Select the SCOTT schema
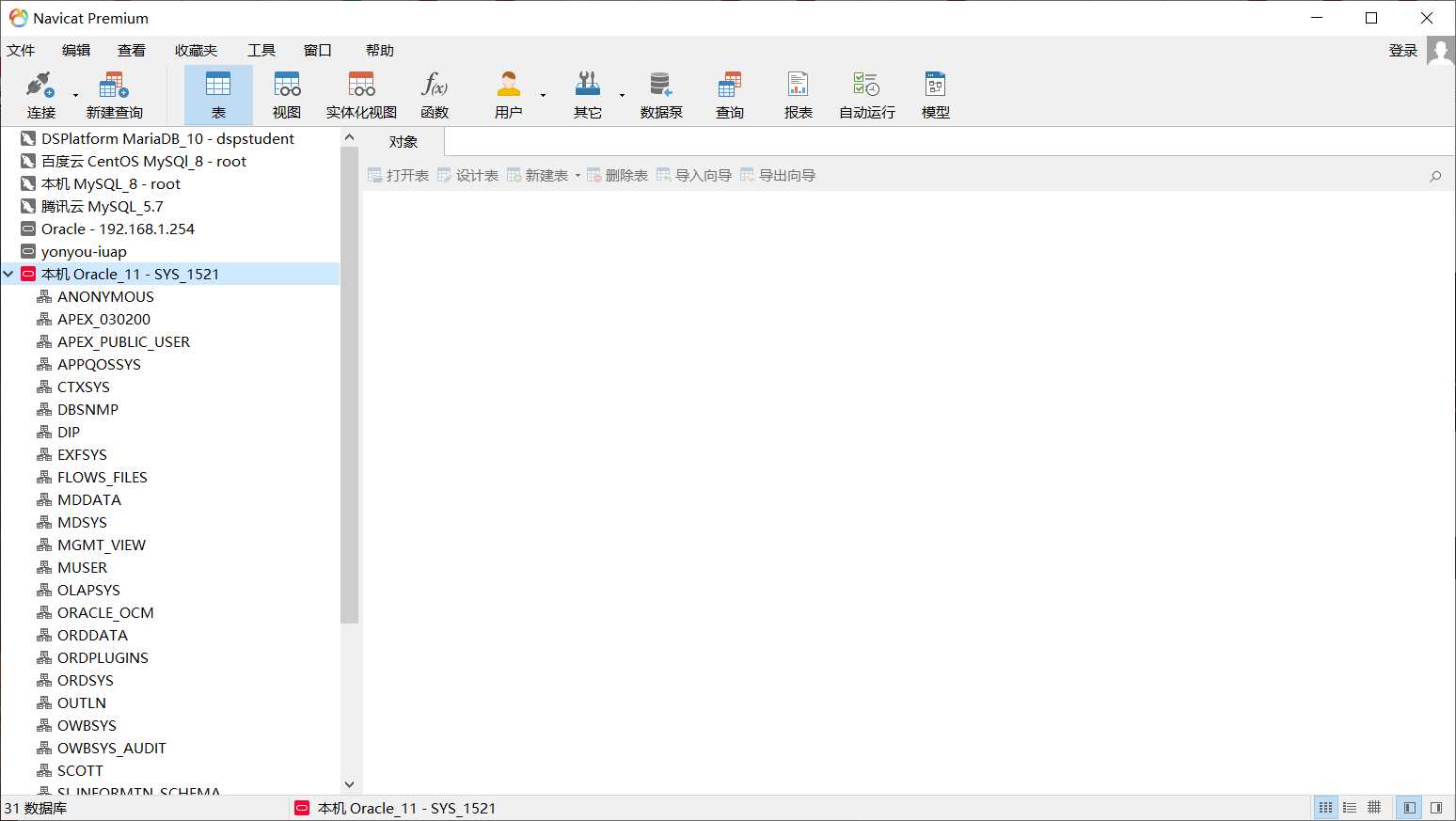This screenshot has height=821, width=1456. [80, 770]
